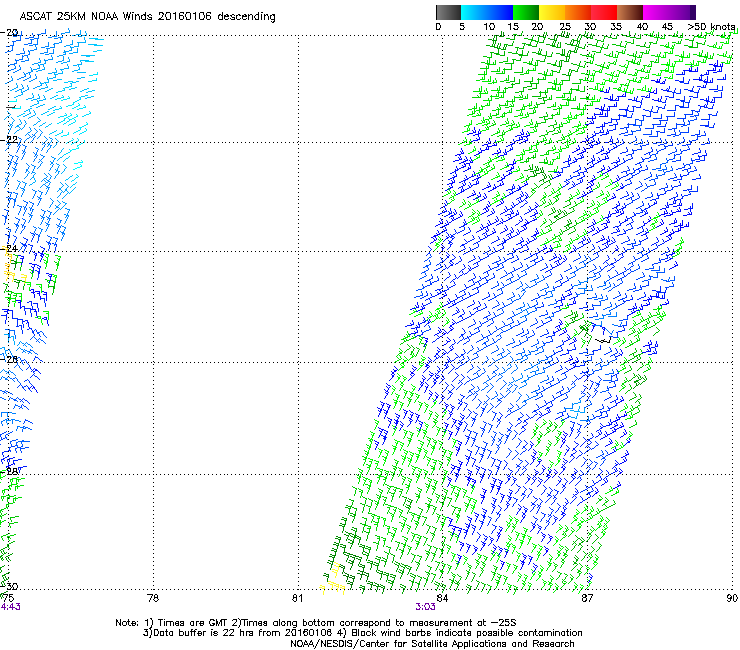Click the '78' longitude axis label
This screenshot has height=650, width=740.
point(153,598)
